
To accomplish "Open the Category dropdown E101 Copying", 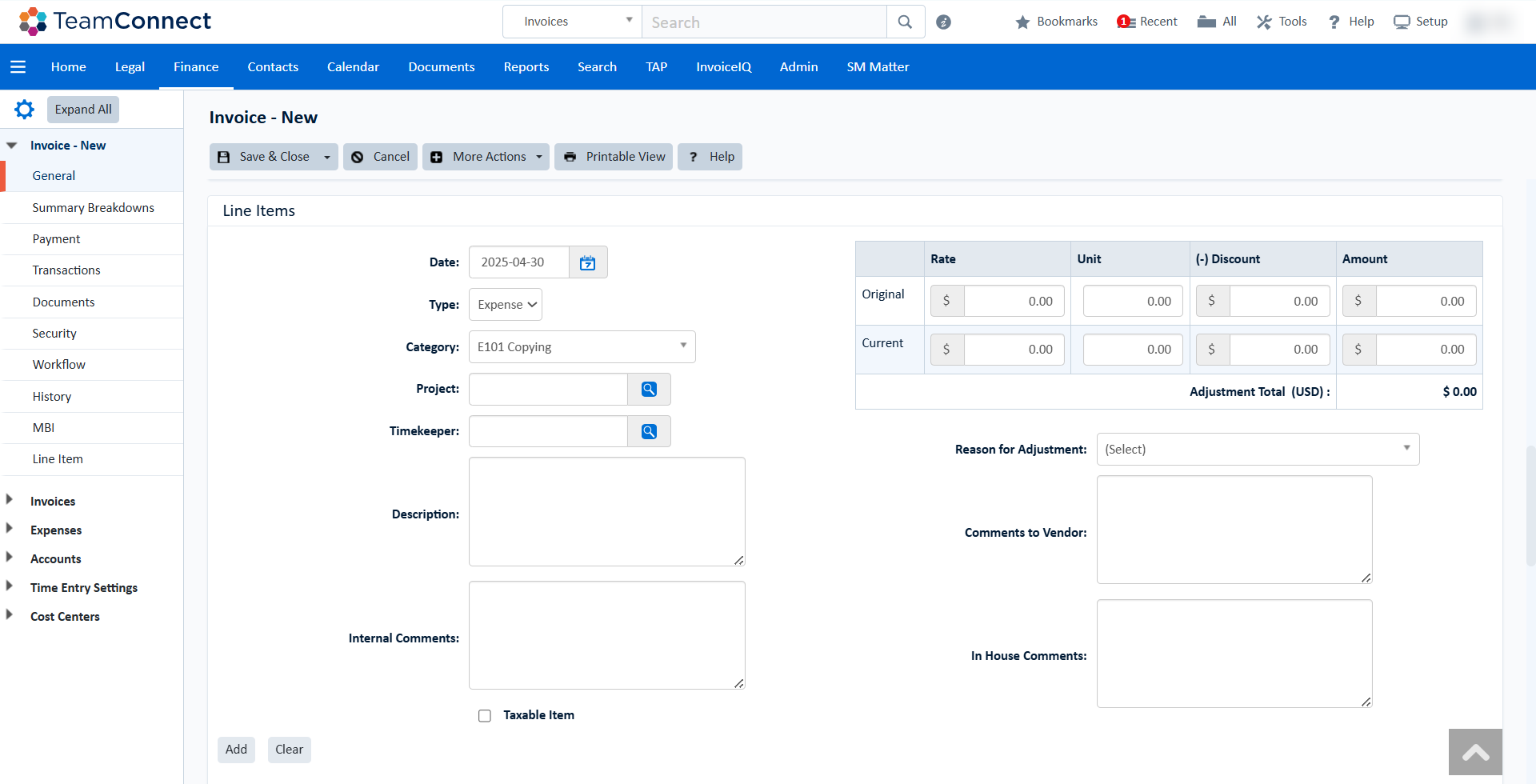I will [582, 347].
